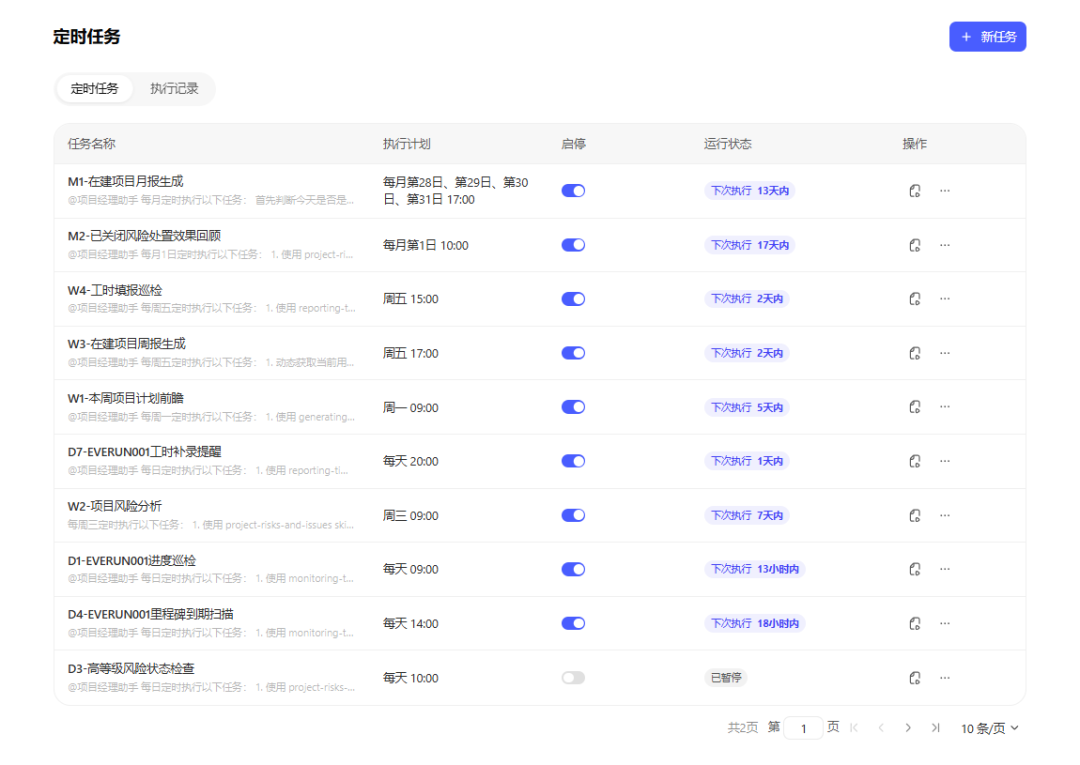Pause the W2-项目风险分析 task switch

573,515
